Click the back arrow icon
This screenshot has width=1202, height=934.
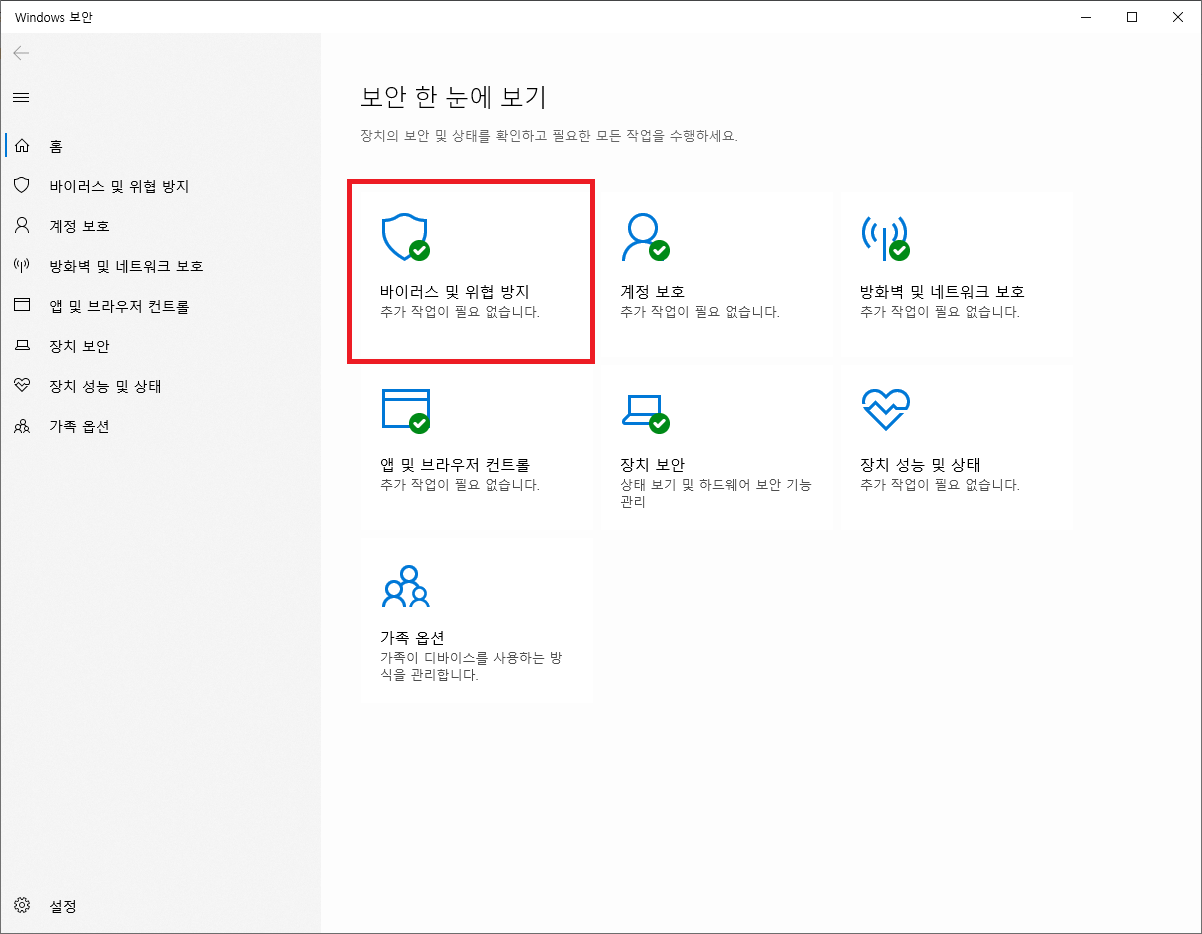tap(21, 54)
